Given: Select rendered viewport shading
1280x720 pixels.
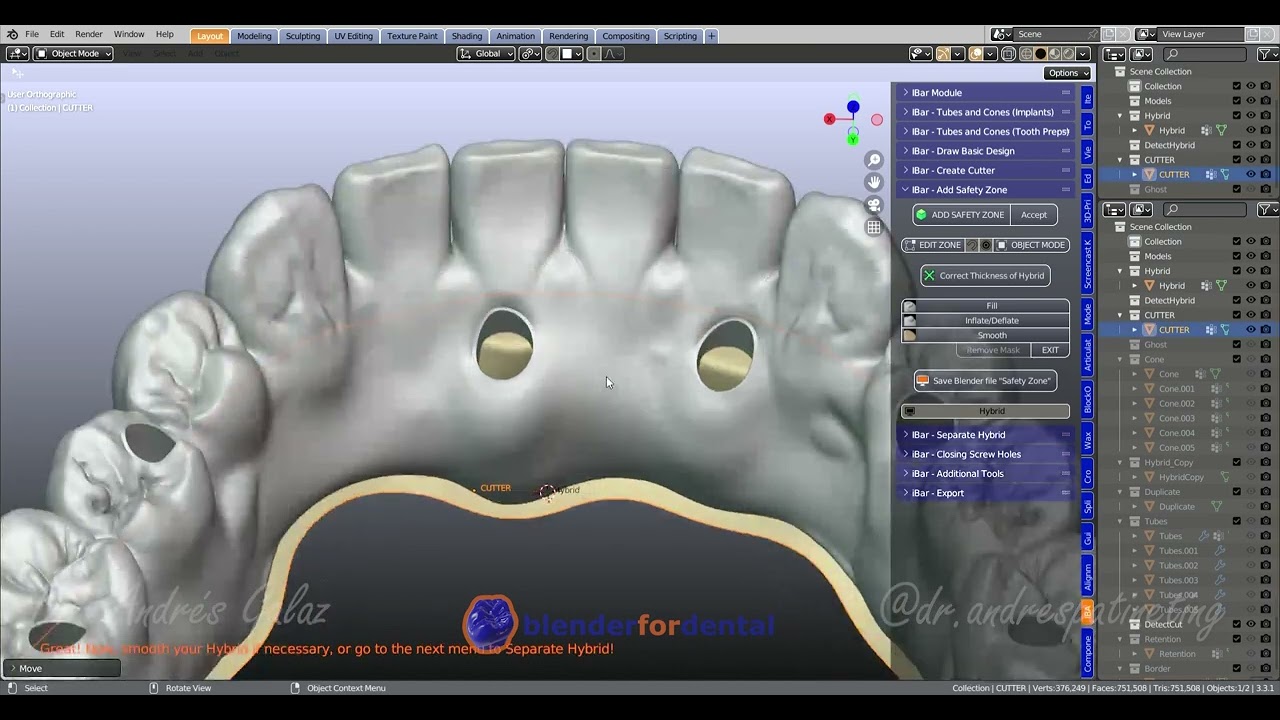Looking at the screenshot, I should pyautogui.click(x=1068, y=54).
